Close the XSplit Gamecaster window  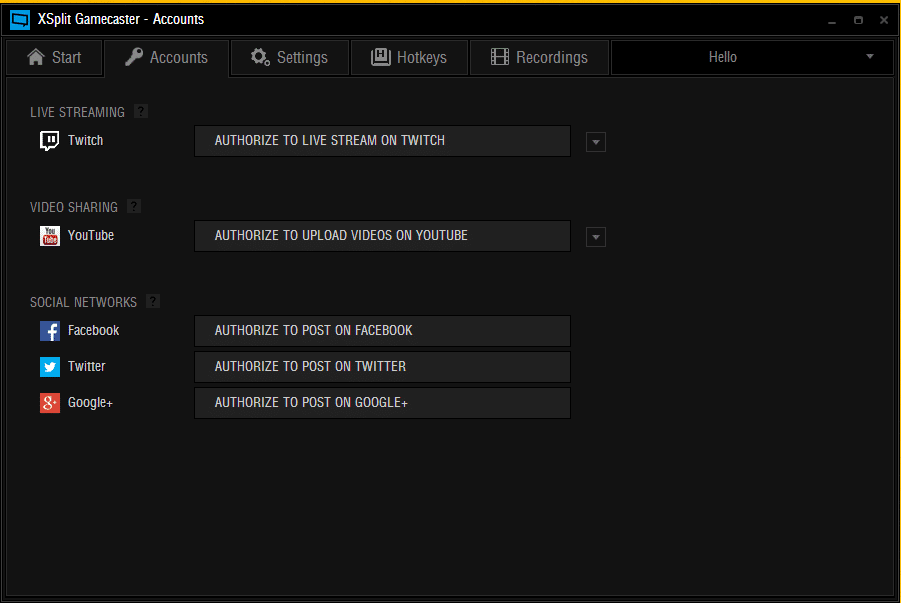pos(884,20)
